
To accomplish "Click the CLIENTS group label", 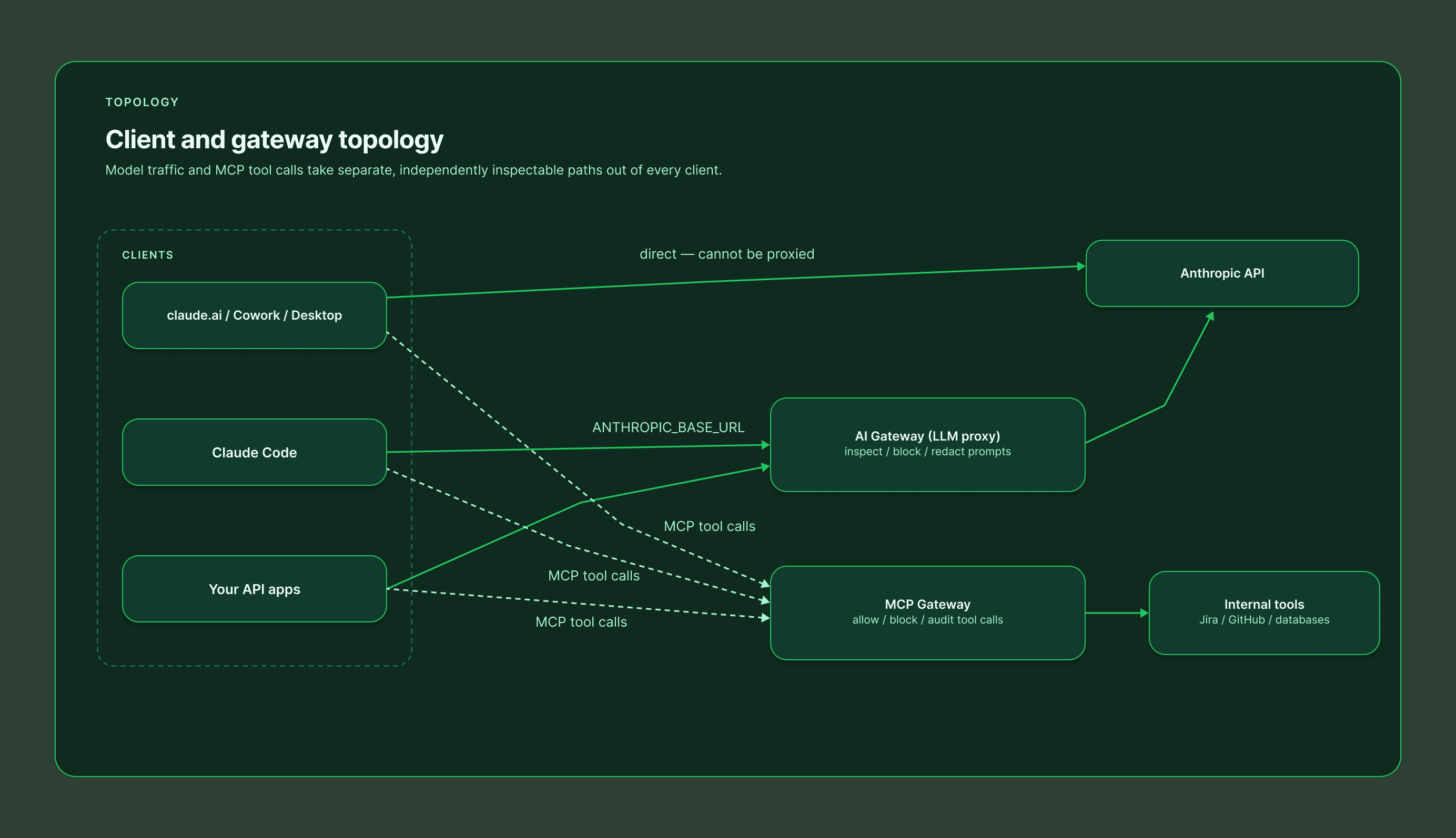I will [147, 255].
